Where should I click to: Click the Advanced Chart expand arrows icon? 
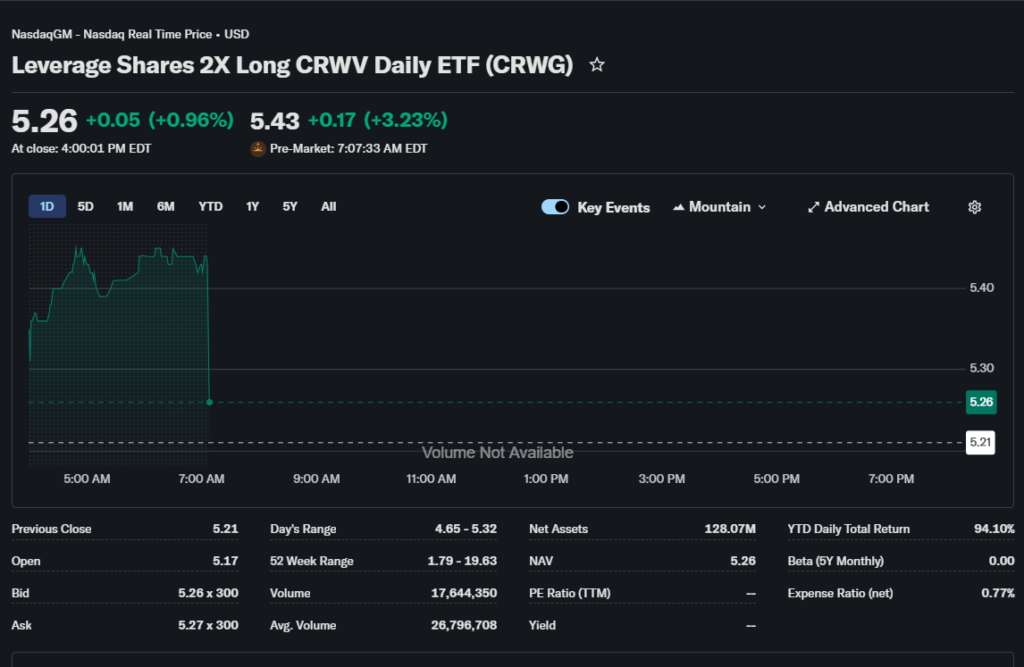[813, 207]
